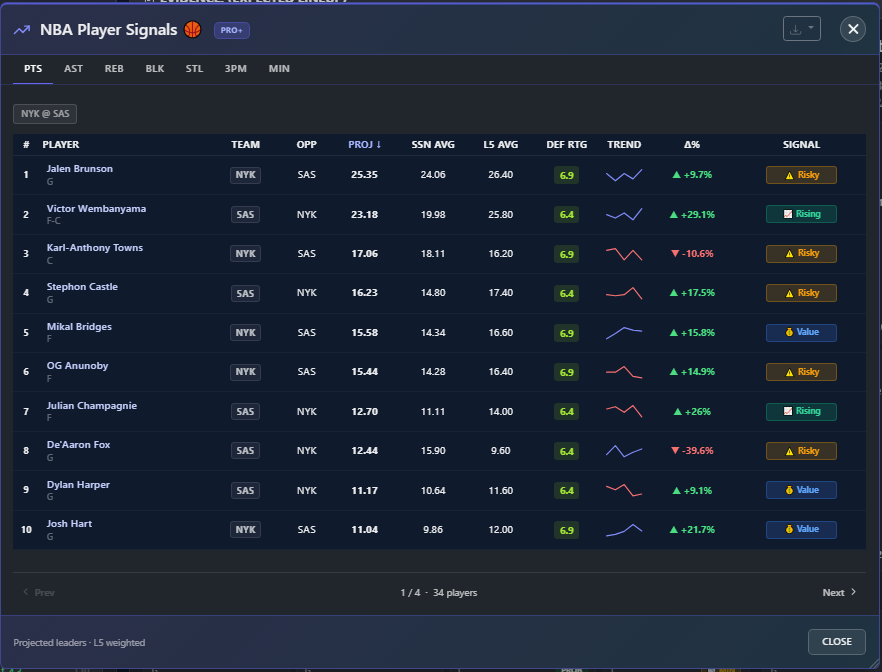Screen dimensions: 882x672
Task: Click Victor Wembanyama's SAS team badge
Action: click(x=245, y=214)
